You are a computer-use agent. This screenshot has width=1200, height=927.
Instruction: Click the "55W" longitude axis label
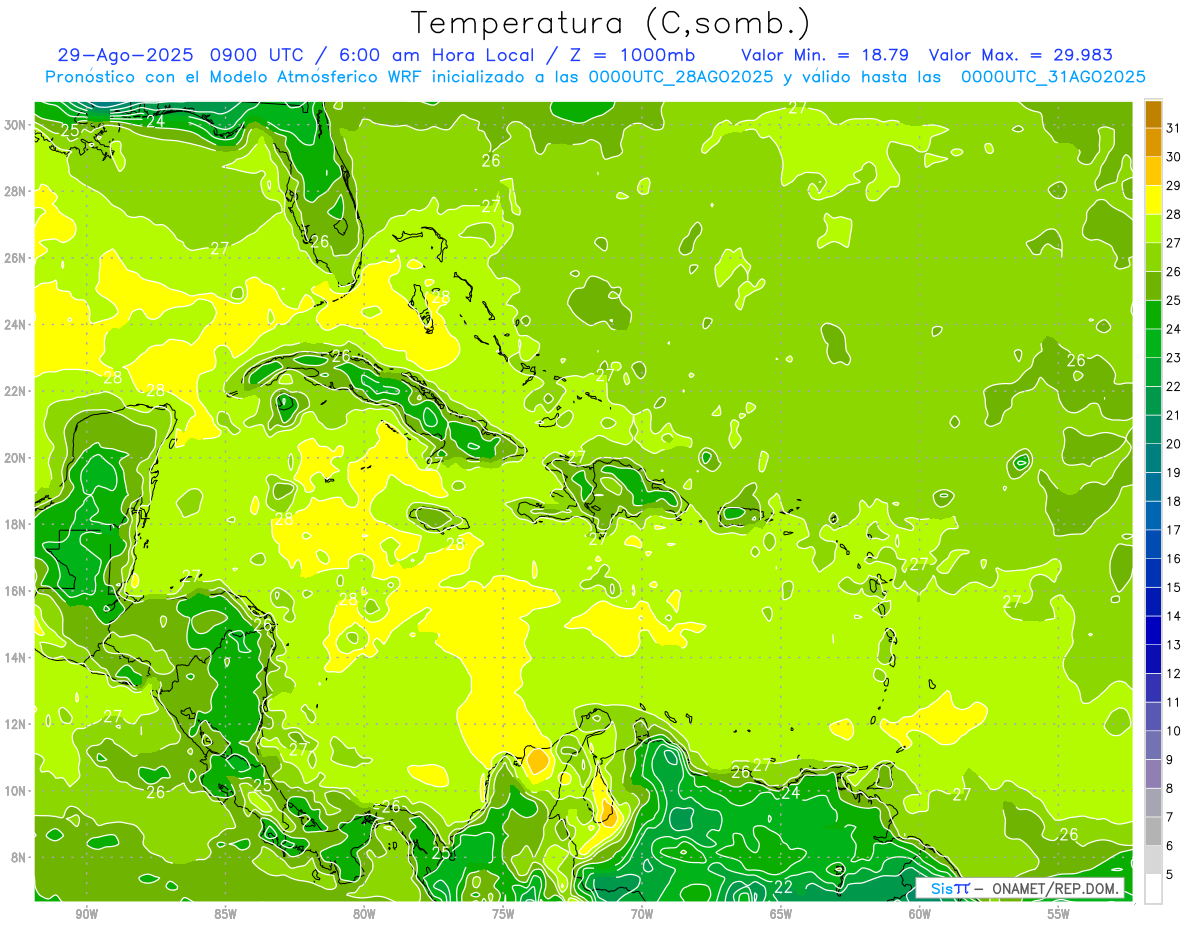pyautogui.click(x=1059, y=914)
